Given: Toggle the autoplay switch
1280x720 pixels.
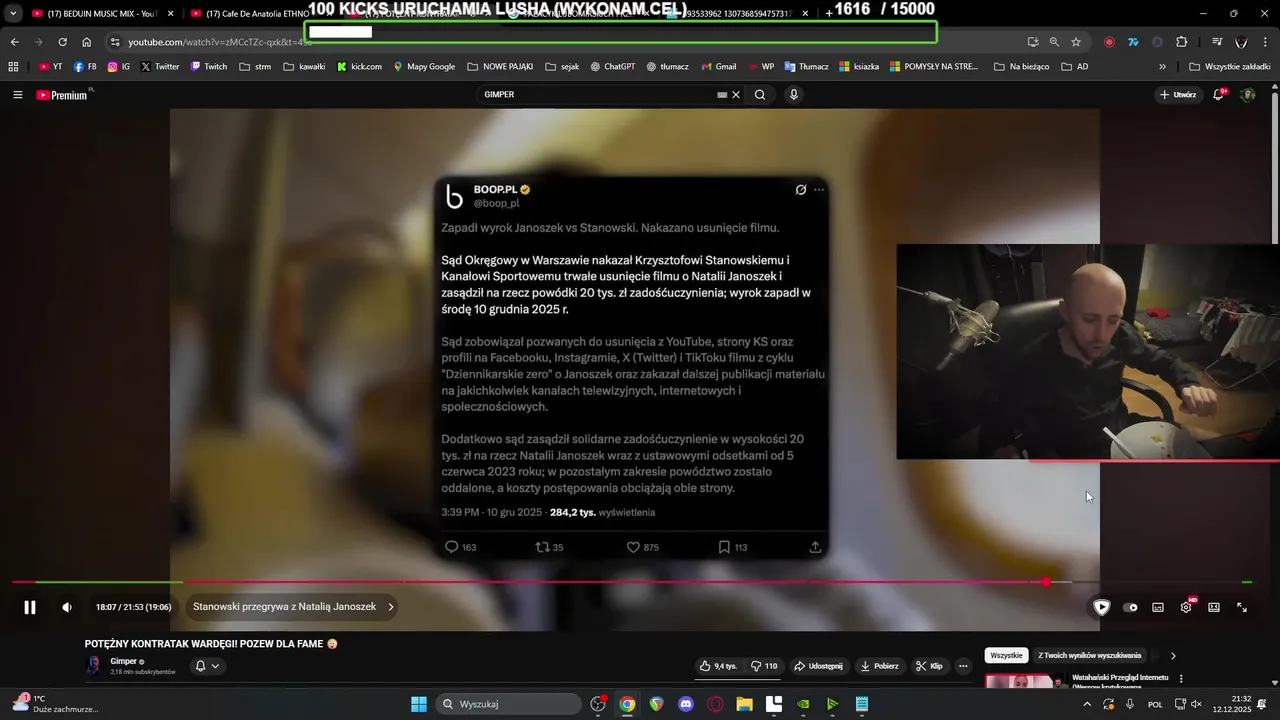Looking at the screenshot, I should (x=1130, y=607).
